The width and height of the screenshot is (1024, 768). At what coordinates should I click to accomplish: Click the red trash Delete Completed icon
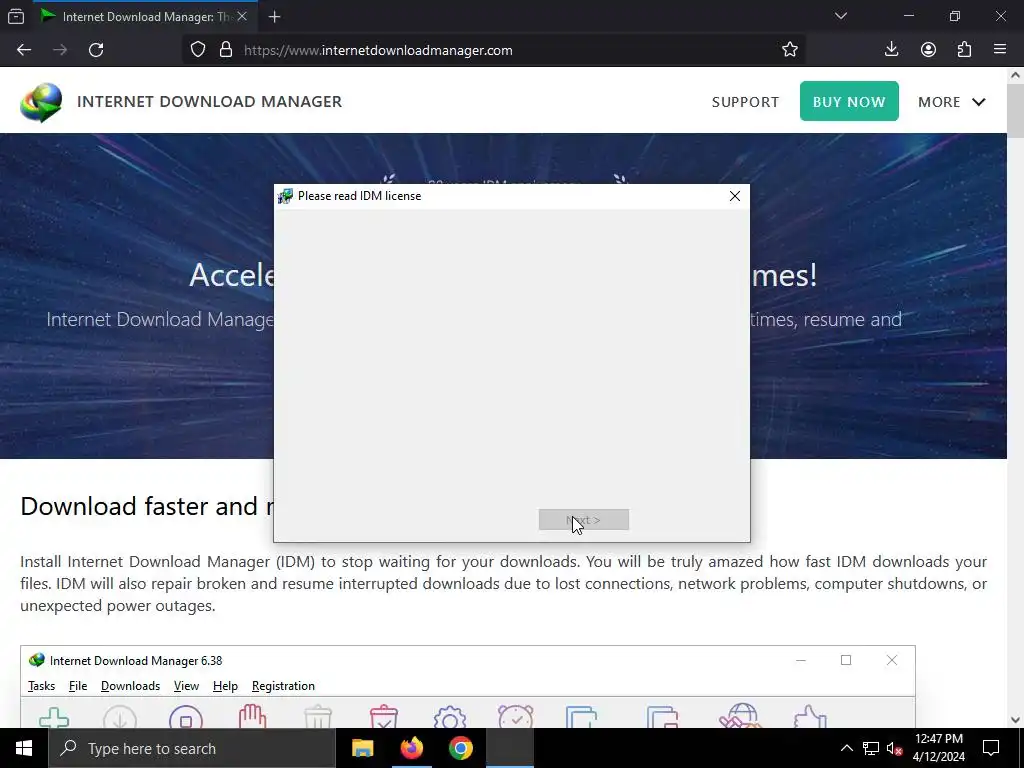click(384, 716)
